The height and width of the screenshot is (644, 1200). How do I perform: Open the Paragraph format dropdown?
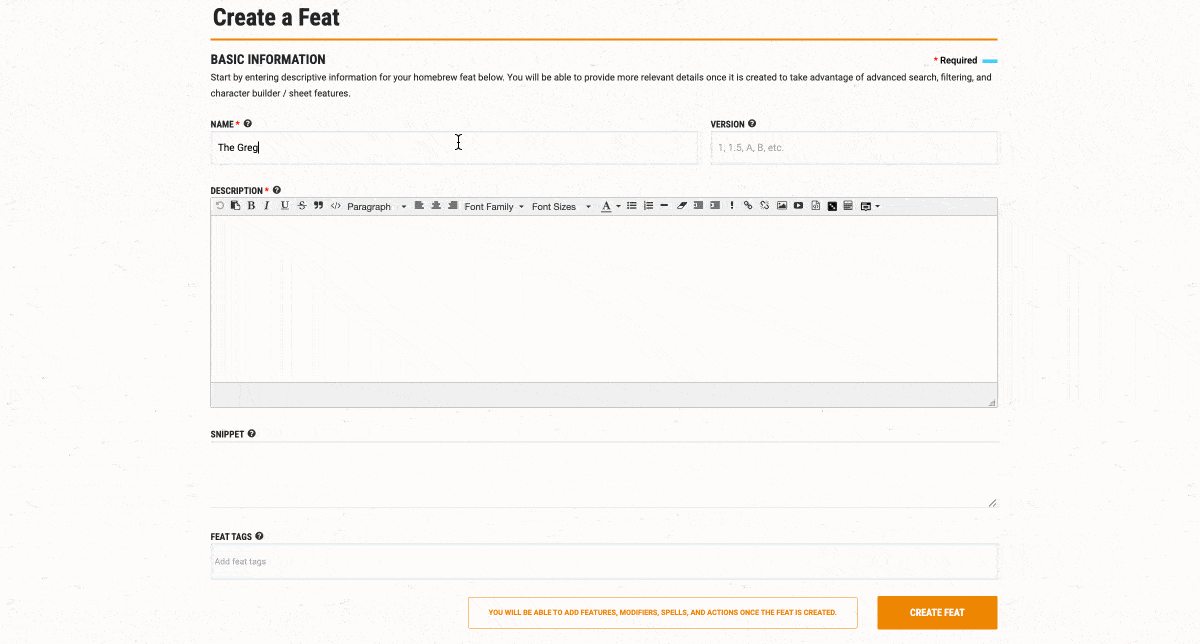pyautogui.click(x=377, y=207)
